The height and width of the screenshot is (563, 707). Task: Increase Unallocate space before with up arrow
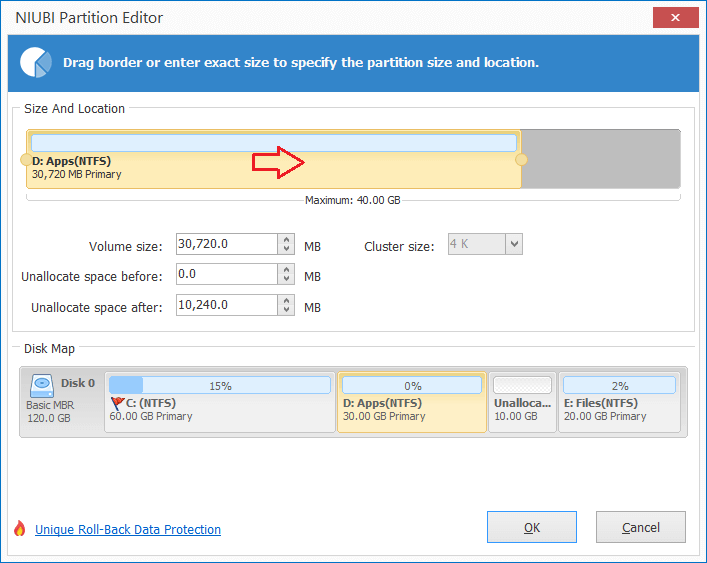pyautogui.click(x=286, y=270)
